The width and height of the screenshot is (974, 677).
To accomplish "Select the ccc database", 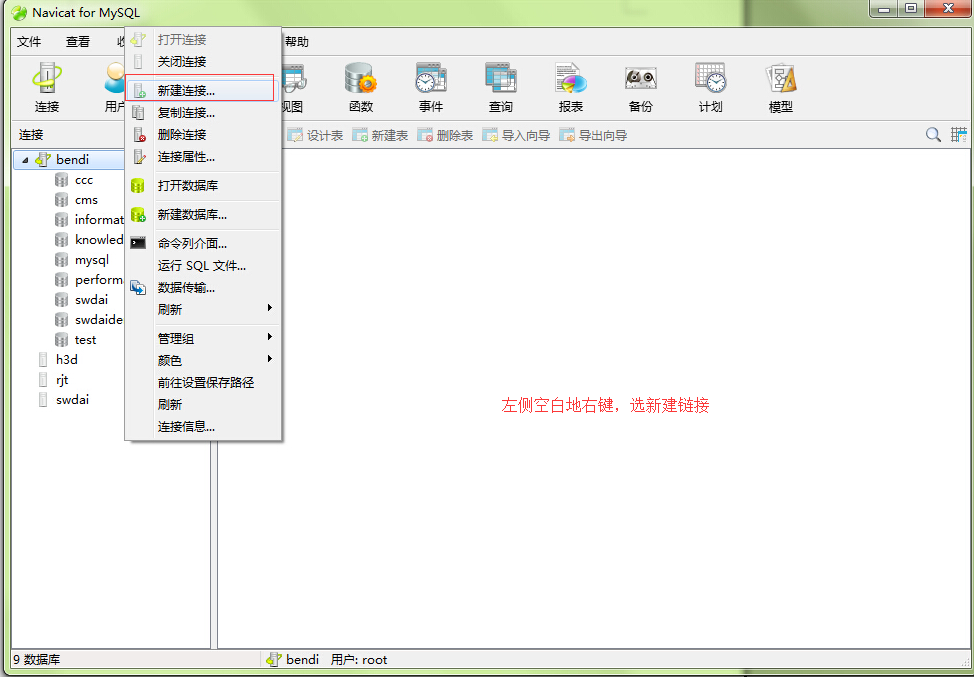I will pos(84,180).
